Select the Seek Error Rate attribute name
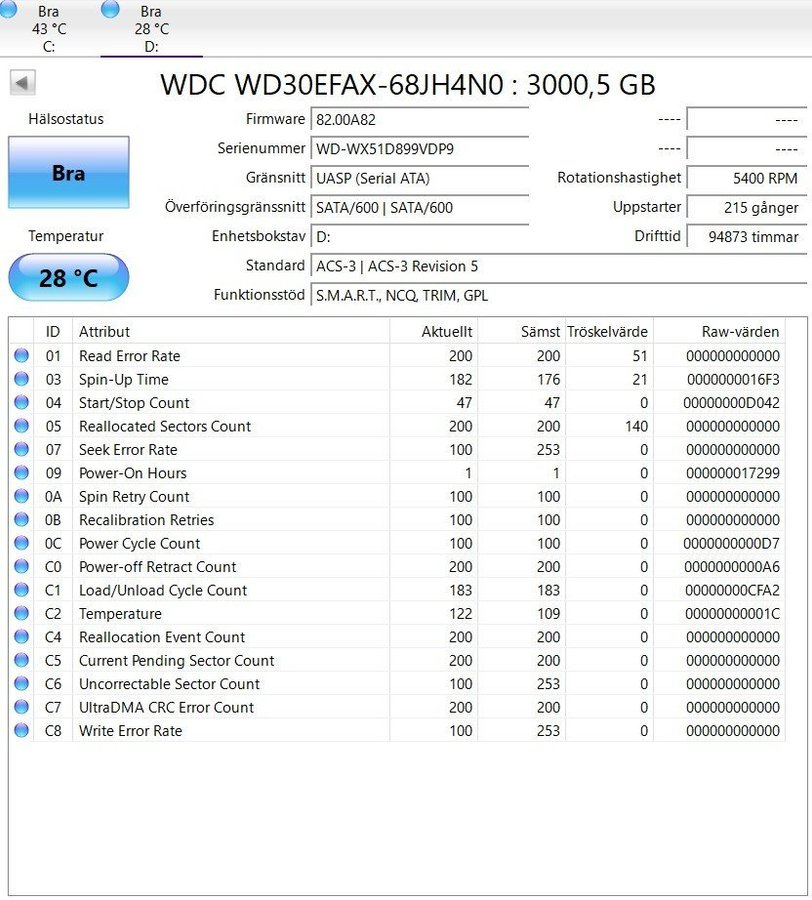Screen dimensions: 812x900 tap(128, 449)
